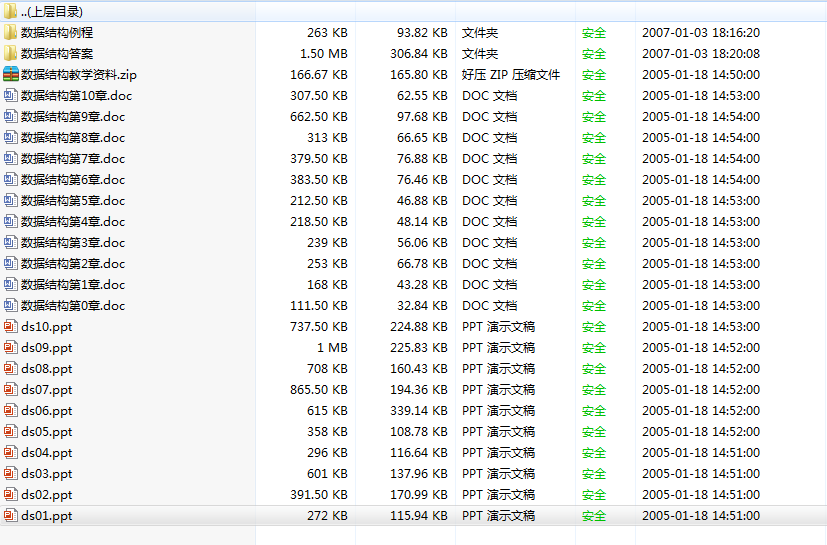
Task: Click the ds07.ppt file name
Action: tap(47, 390)
